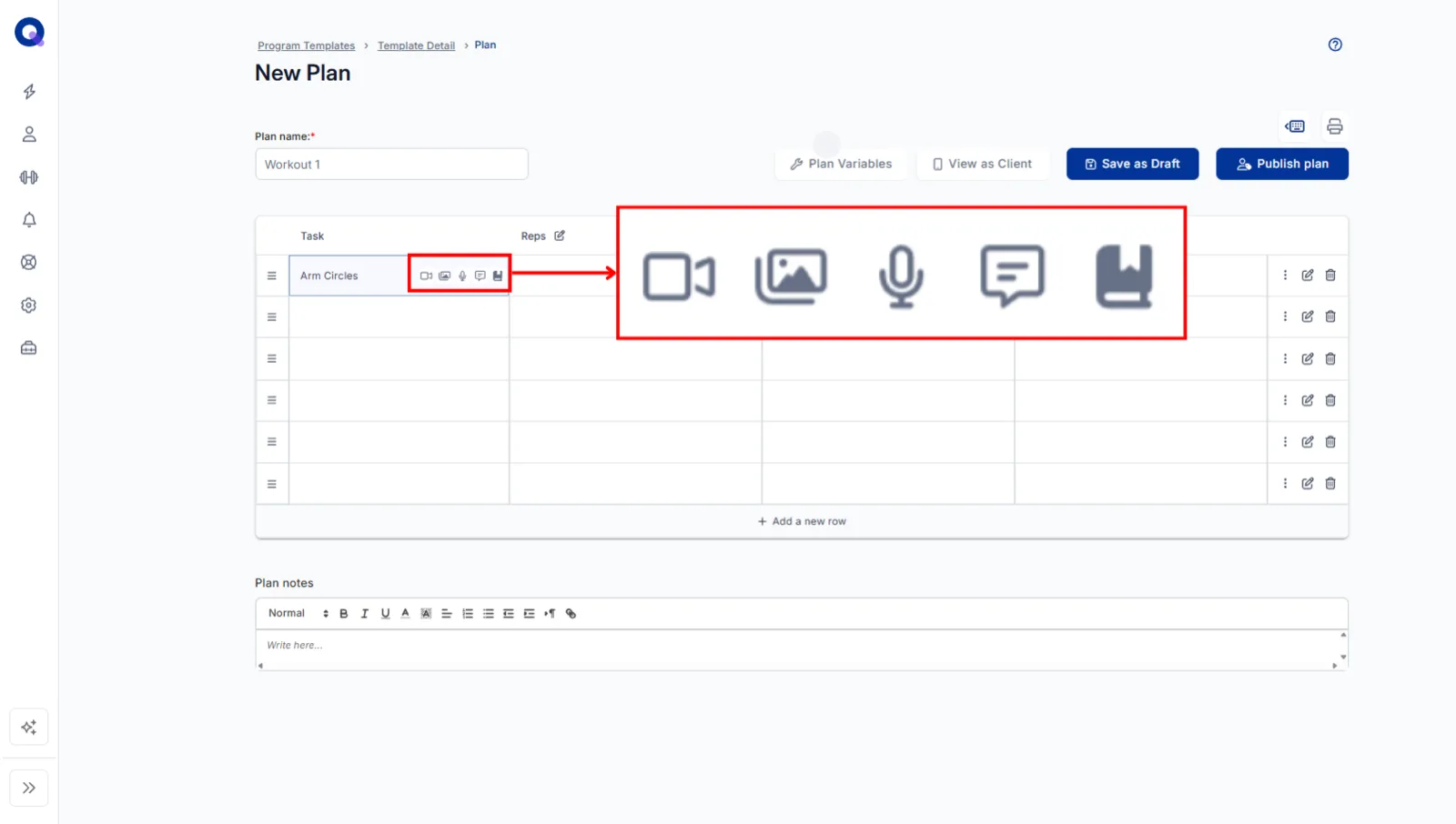Delete the last table row
Viewport: 1456px width, 824px height.
pyautogui.click(x=1330, y=483)
